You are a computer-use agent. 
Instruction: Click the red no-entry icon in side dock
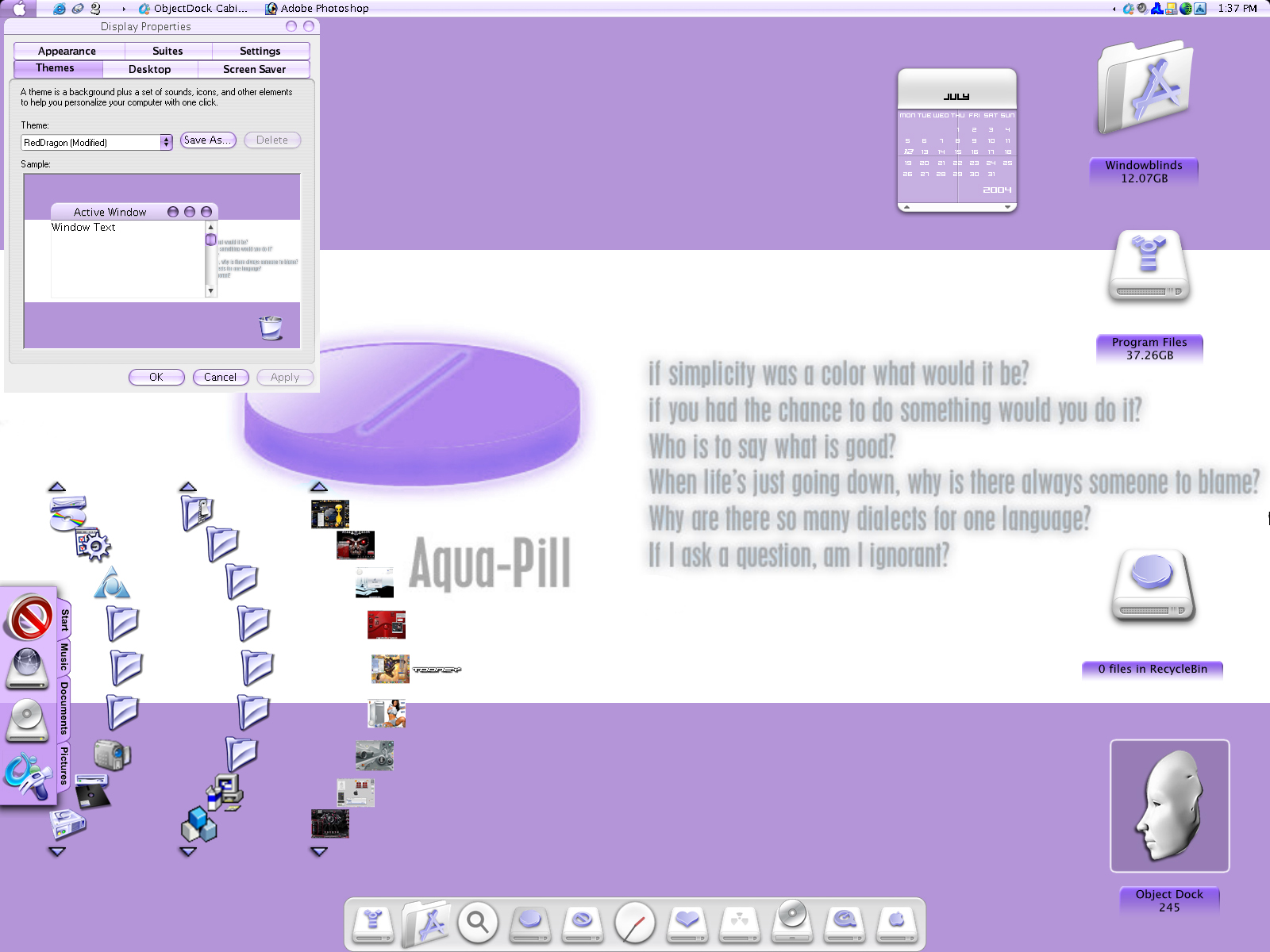[30, 617]
